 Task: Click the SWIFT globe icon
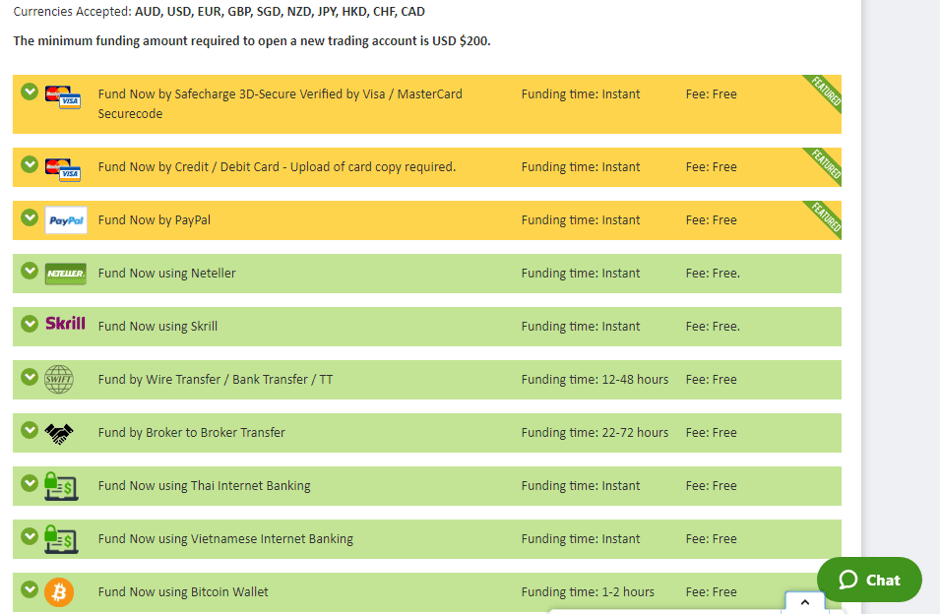pos(59,380)
